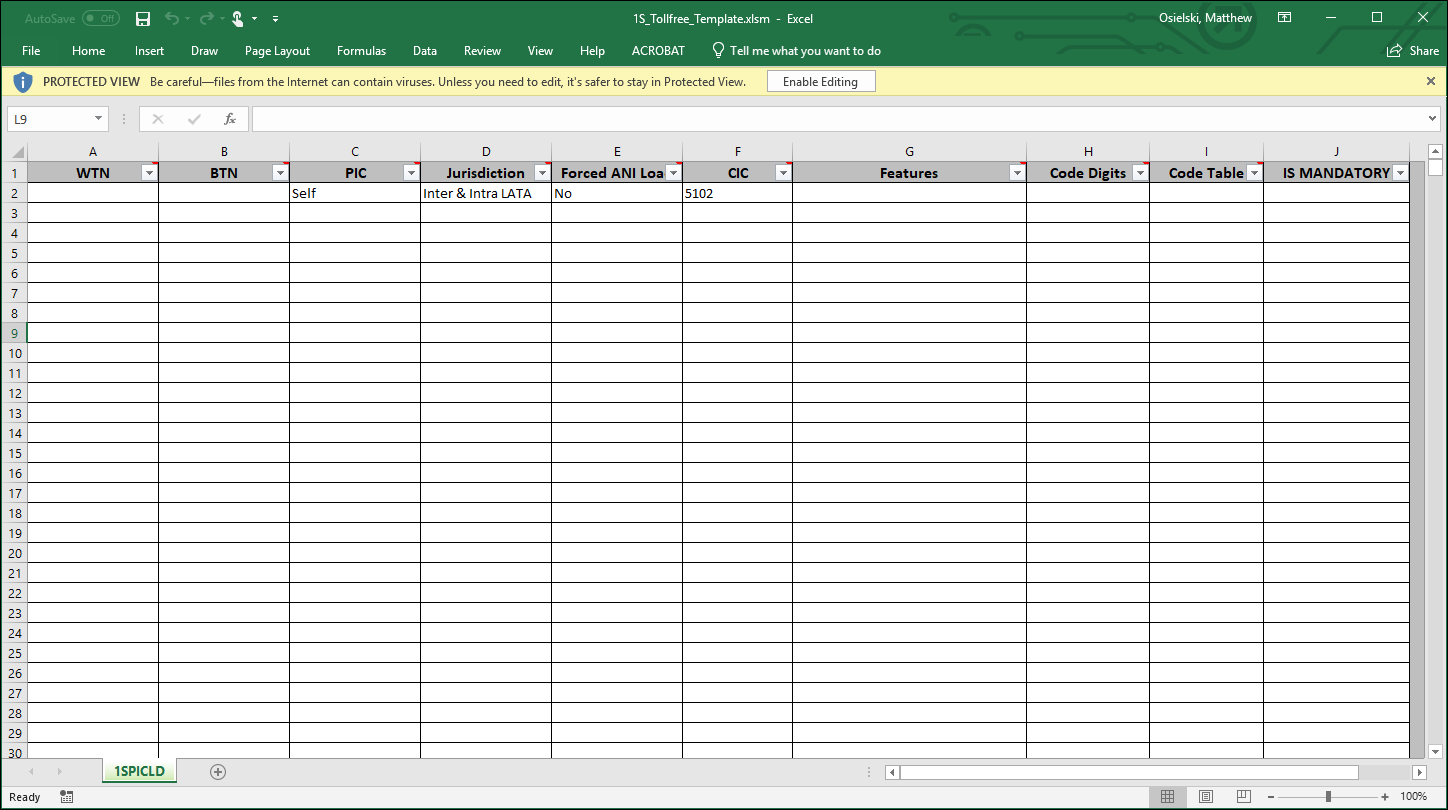Click the zoom in plus button
The height and width of the screenshot is (810, 1448).
click(x=1385, y=797)
